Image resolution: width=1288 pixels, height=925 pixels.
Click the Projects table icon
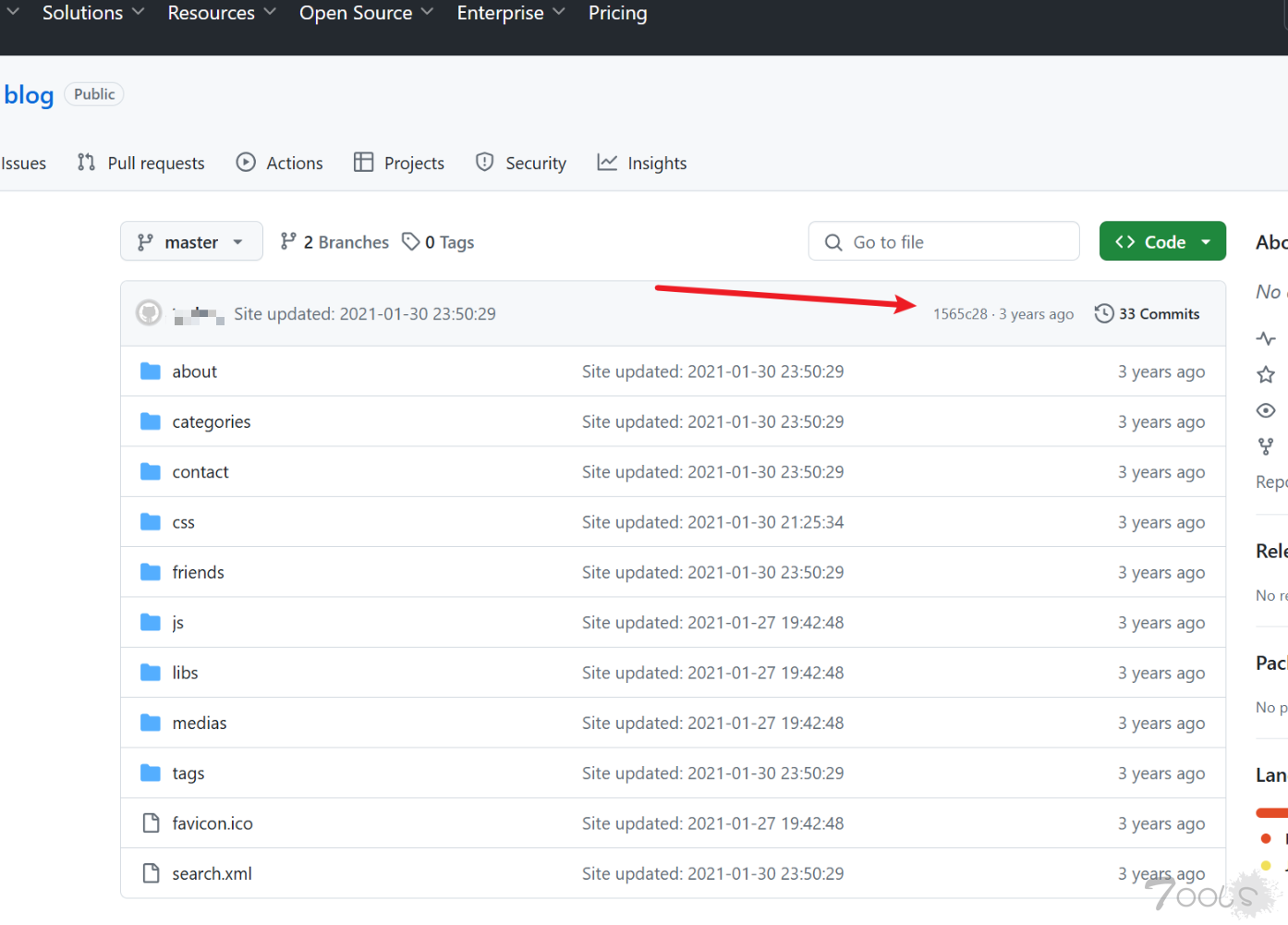point(364,163)
